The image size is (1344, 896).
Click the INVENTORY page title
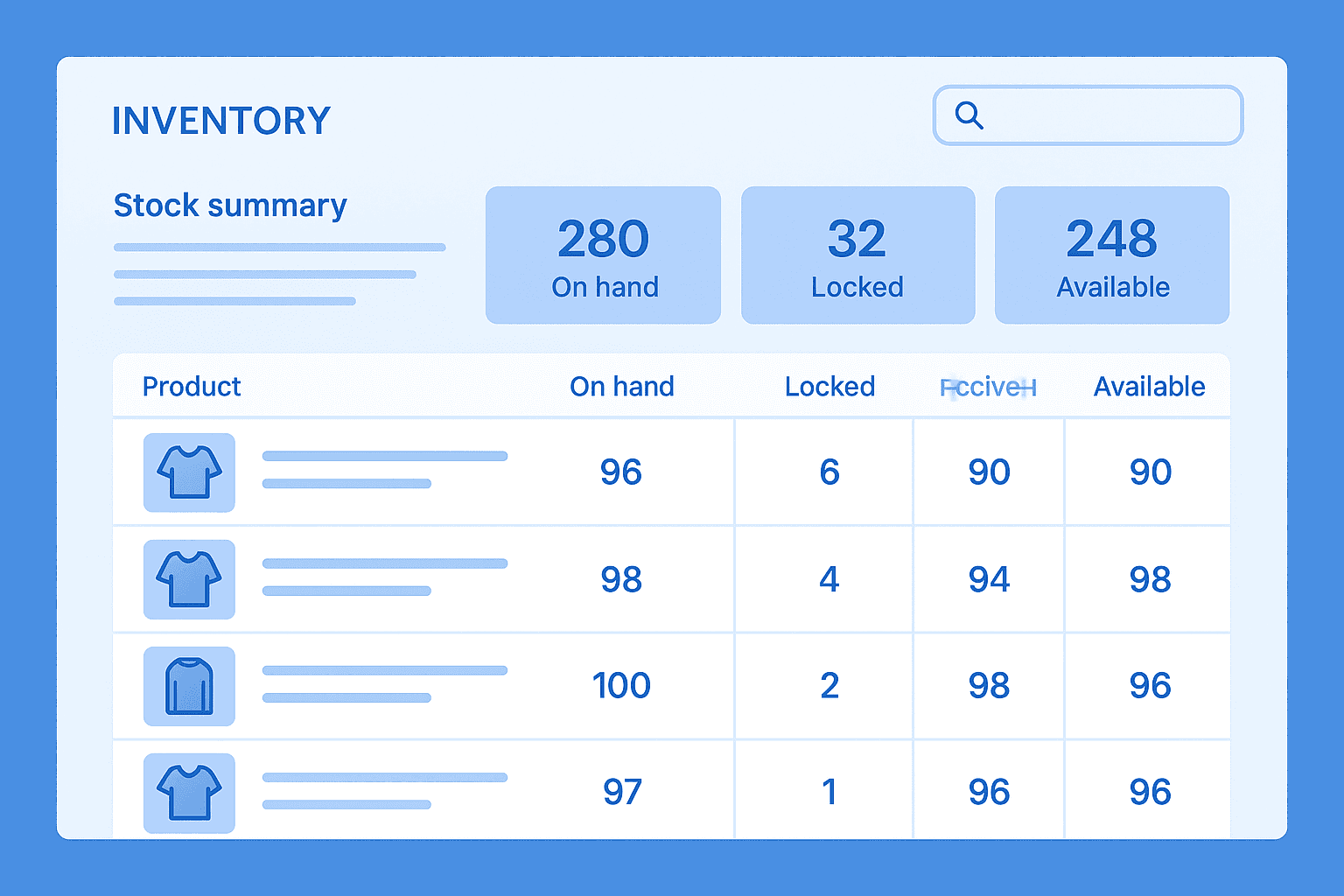click(x=221, y=121)
